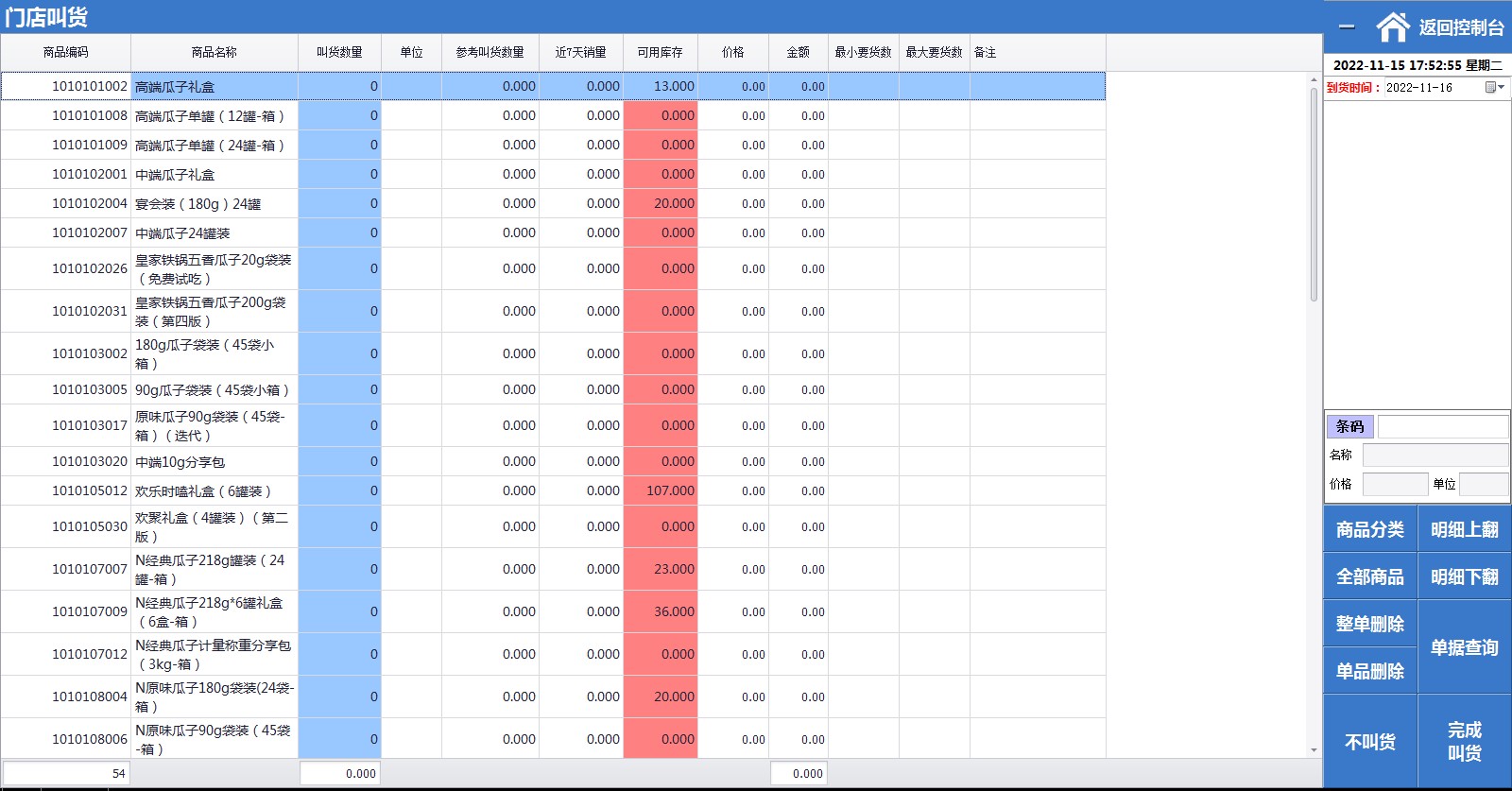1512x791 pixels.
Task: Open the arrival date dropdown calendar
Action: click(1494, 87)
